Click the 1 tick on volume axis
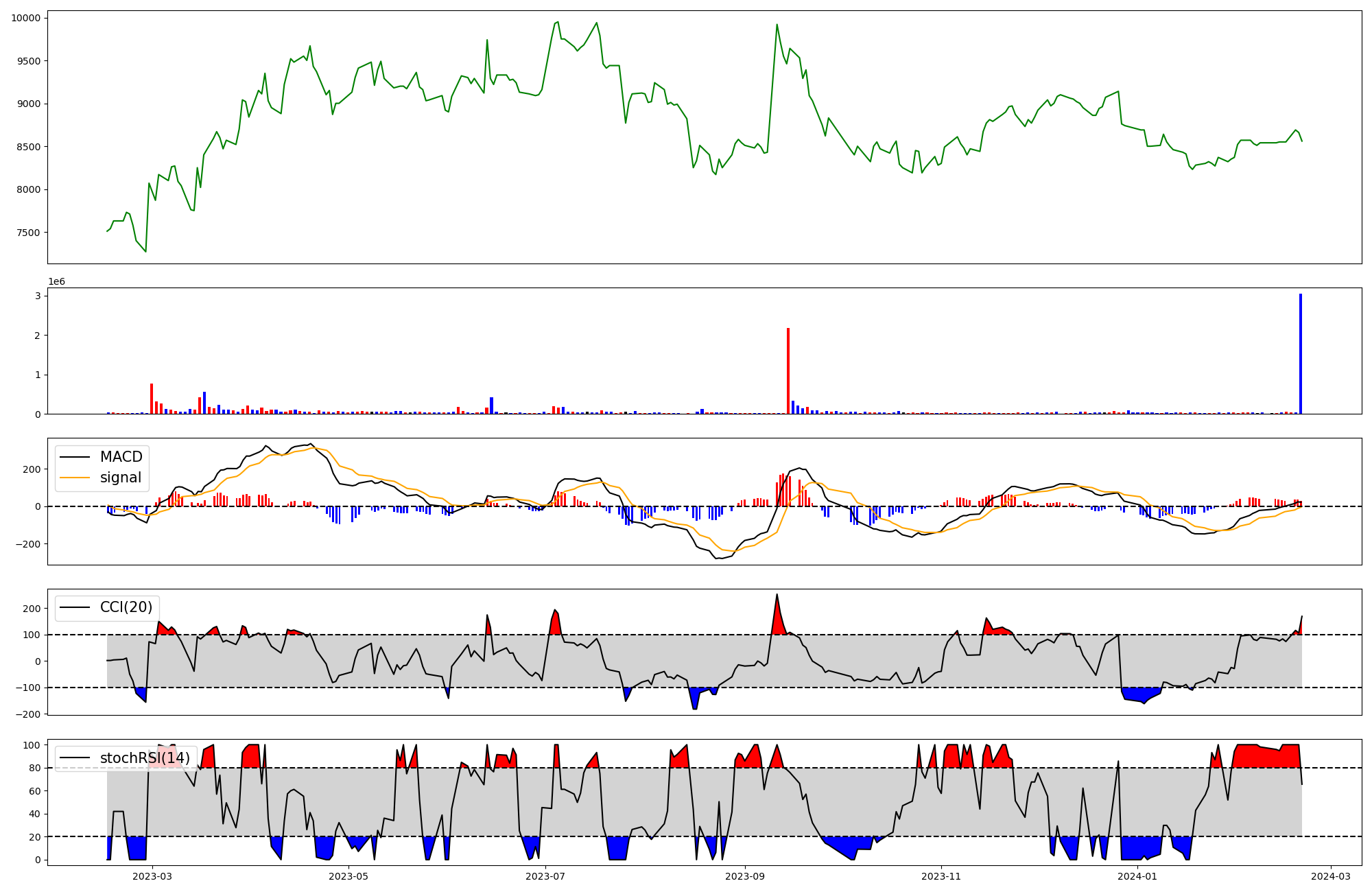Viewport: 1372px width, 892px height. pyautogui.click(x=37, y=375)
